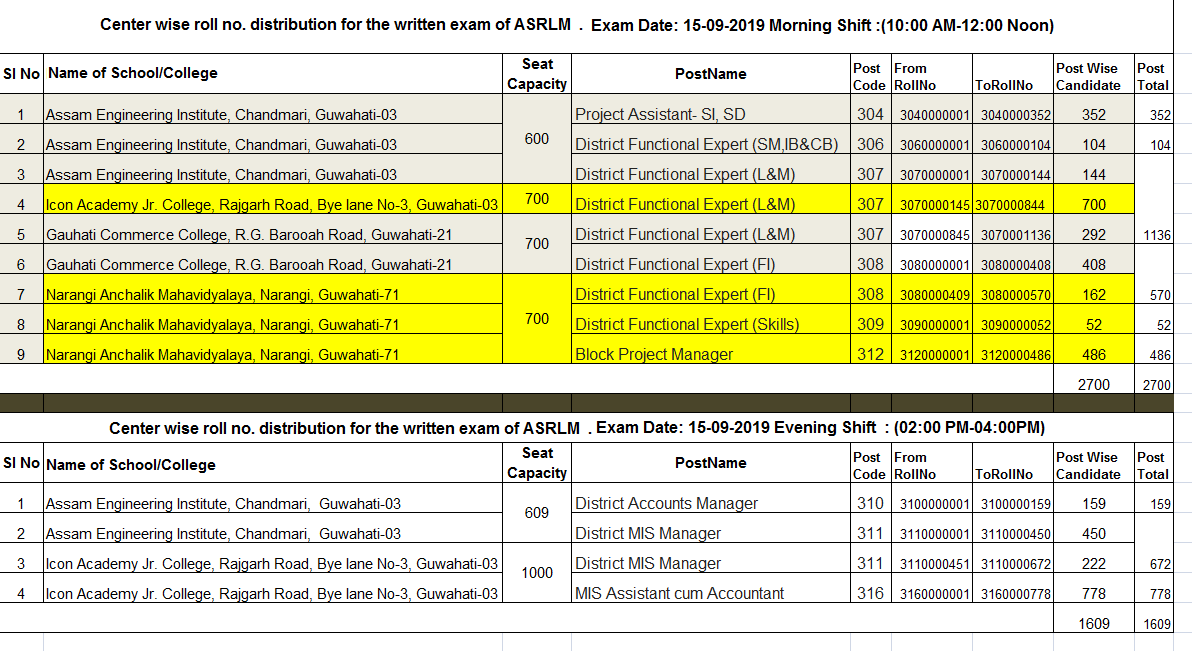Click the Gauhati Commerce College cell in row 6
The image size is (1192, 660).
tap(273, 259)
